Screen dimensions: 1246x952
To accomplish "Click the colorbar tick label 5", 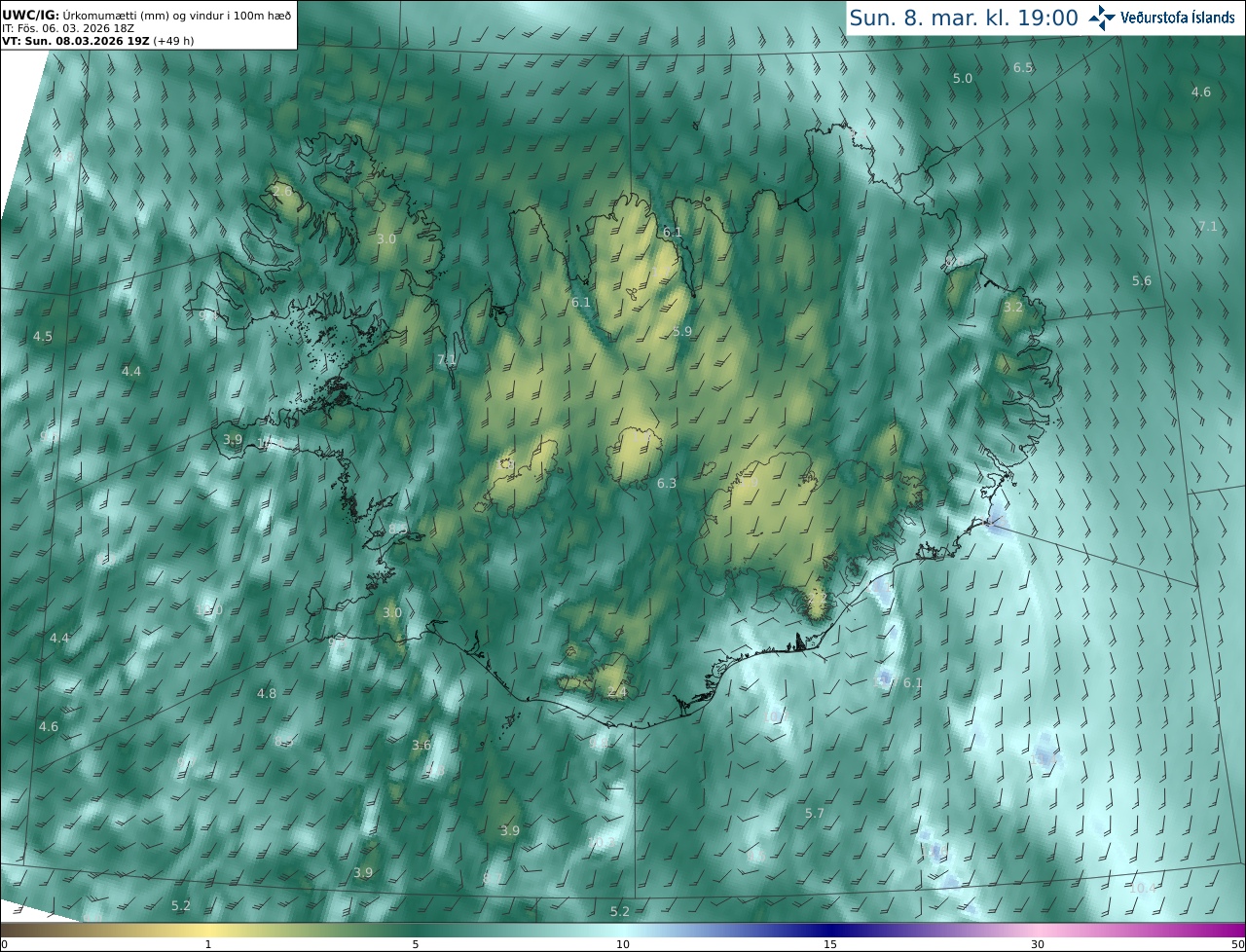I will point(416,944).
